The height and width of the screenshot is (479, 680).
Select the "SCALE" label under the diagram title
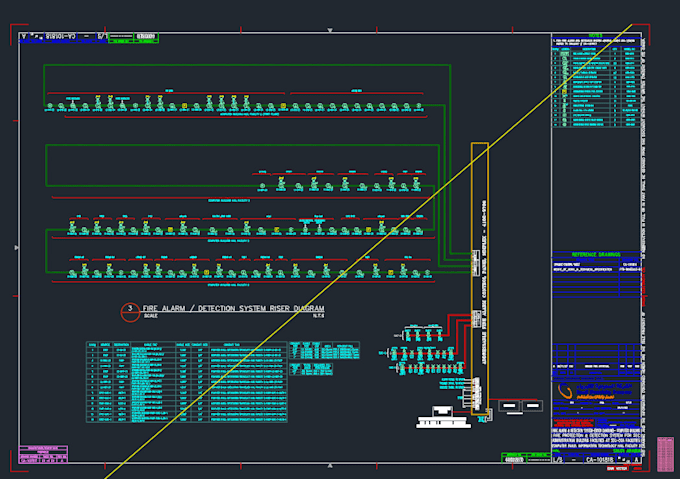[150, 316]
